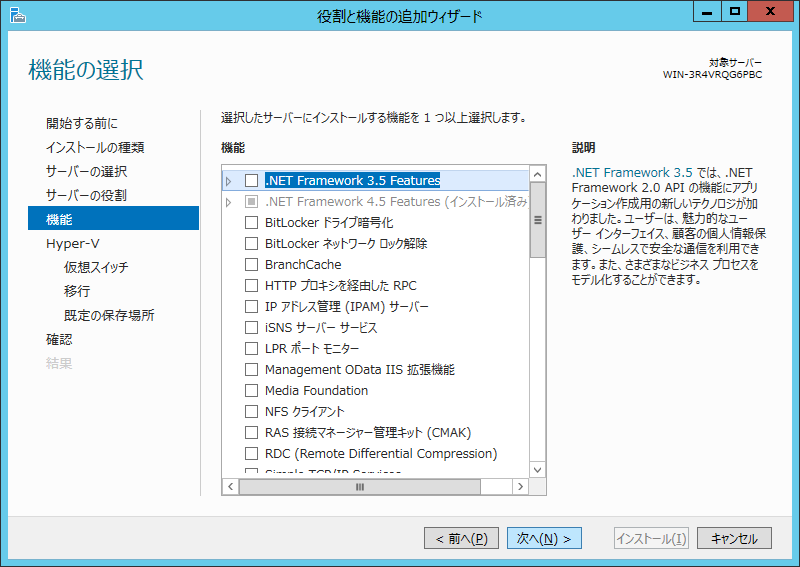Toggle the BranchCache checkbox
The height and width of the screenshot is (567, 800).
251,264
